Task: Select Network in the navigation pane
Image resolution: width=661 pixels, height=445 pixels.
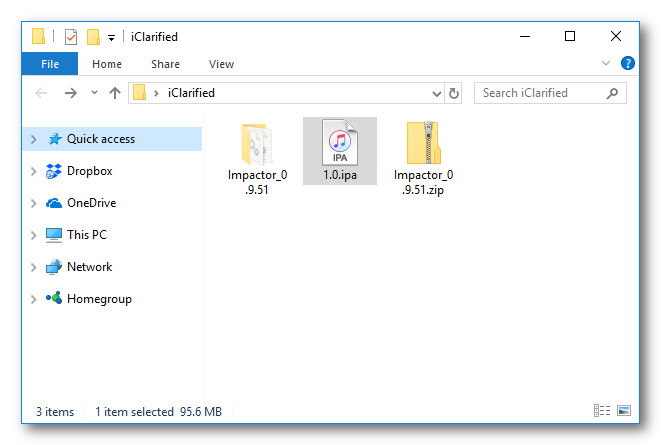Action: click(89, 267)
